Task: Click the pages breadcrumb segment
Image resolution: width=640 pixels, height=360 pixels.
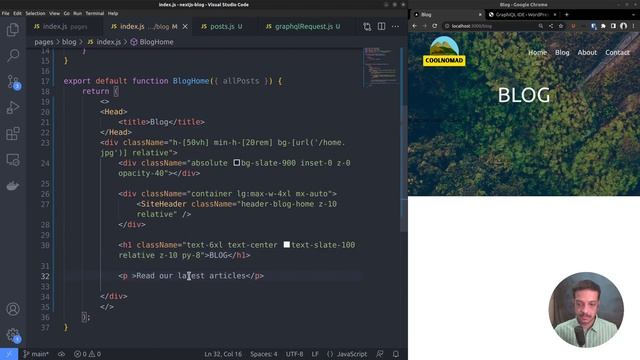Action: pos(44,42)
